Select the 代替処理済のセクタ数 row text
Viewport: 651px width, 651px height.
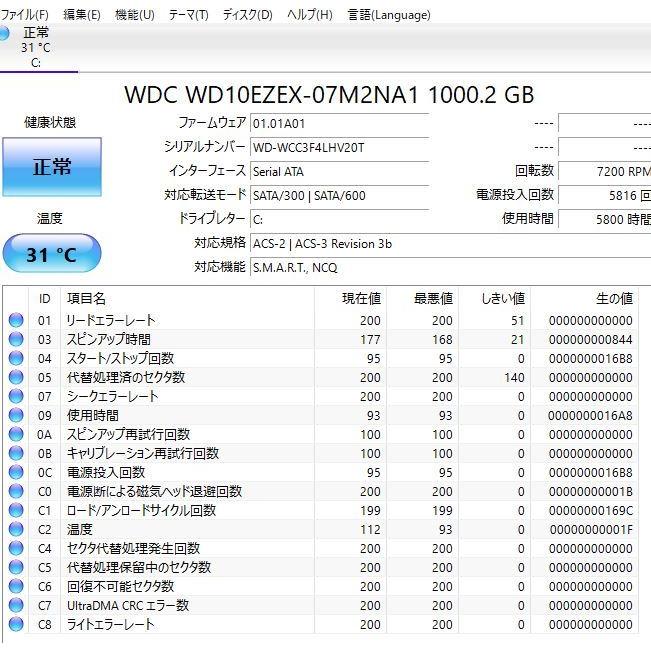[126, 377]
